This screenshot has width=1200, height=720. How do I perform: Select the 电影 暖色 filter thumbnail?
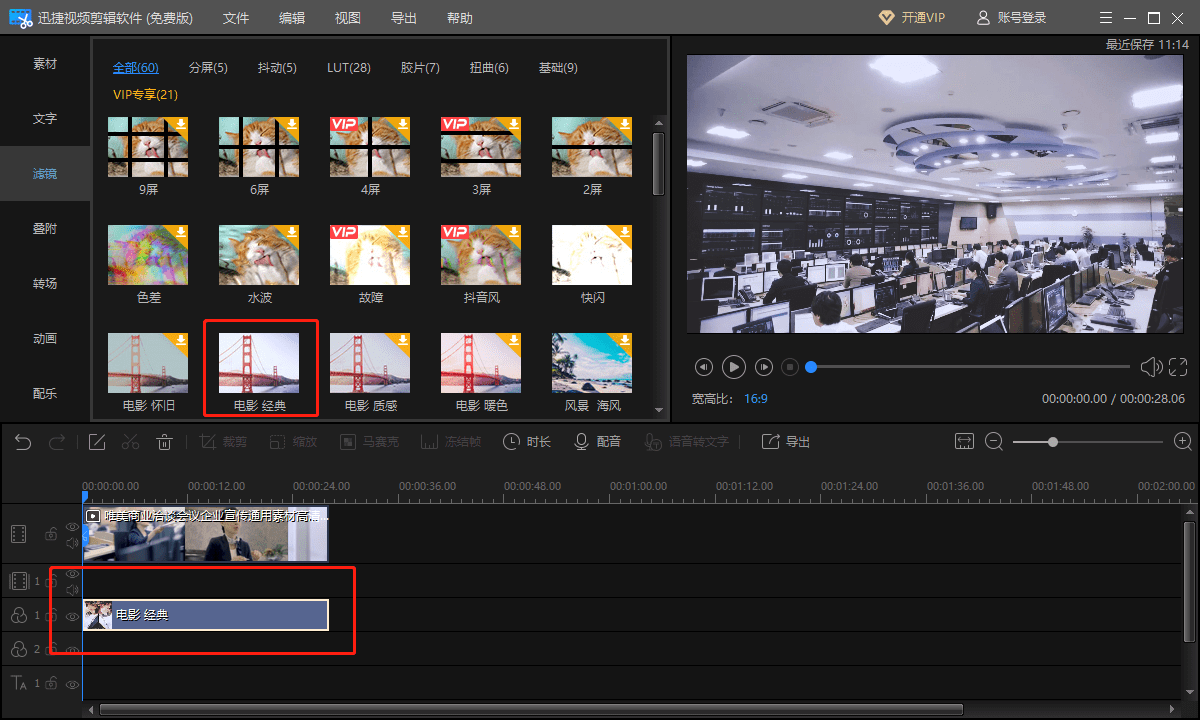[482, 374]
